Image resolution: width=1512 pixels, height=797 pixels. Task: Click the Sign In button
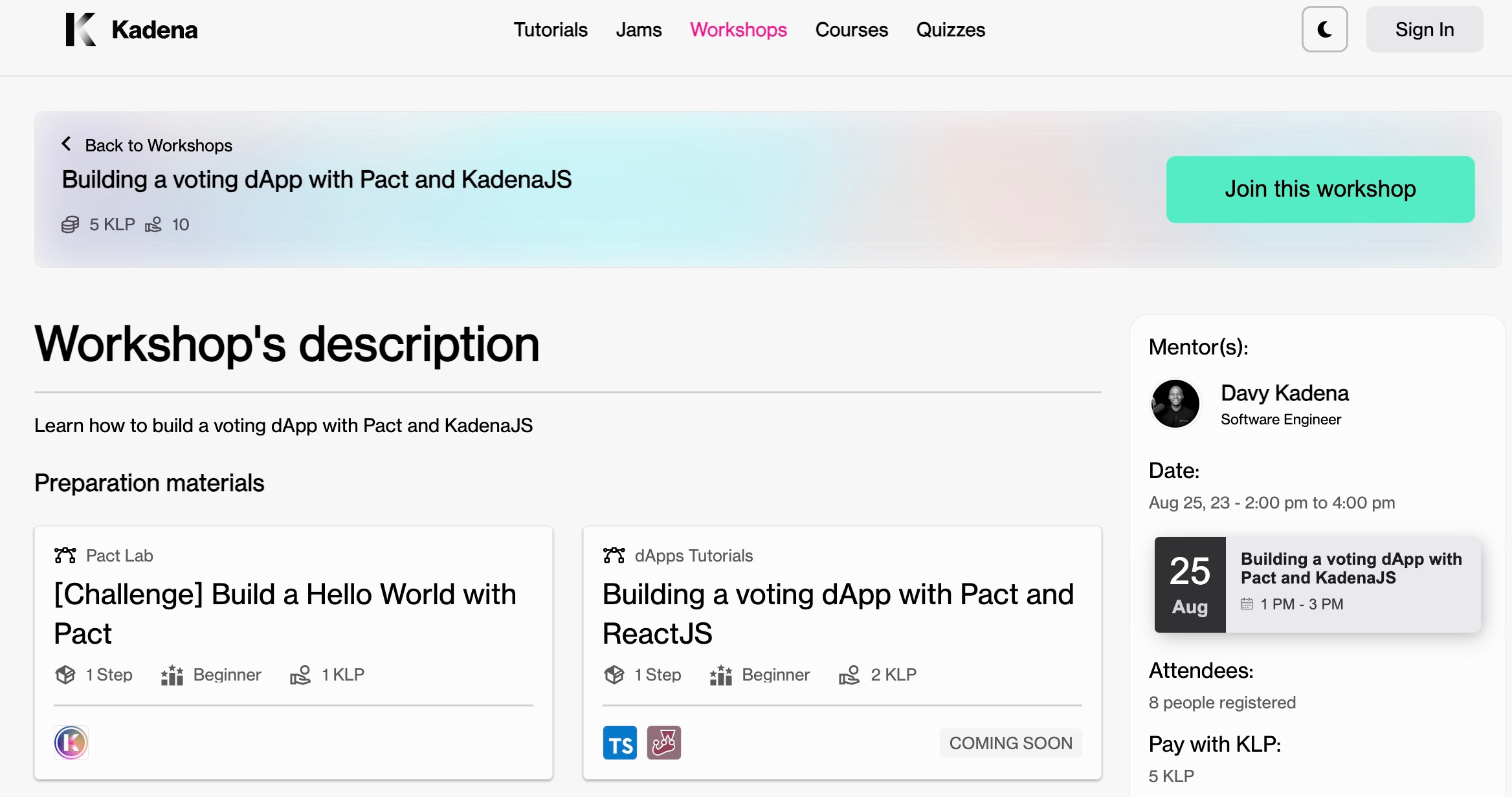coord(1424,29)
